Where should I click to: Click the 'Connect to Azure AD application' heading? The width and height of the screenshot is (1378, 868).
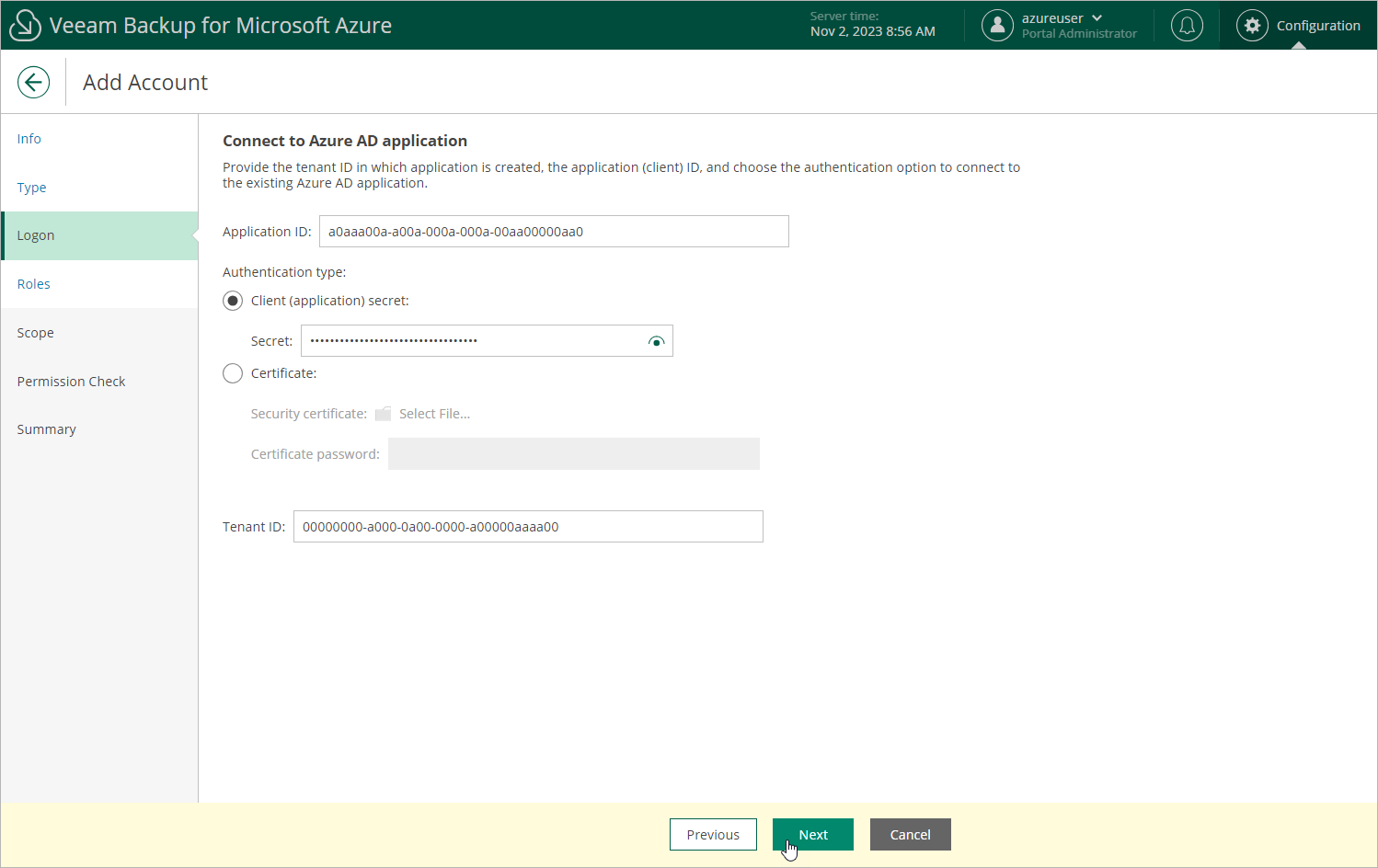[x=345, y=141]
